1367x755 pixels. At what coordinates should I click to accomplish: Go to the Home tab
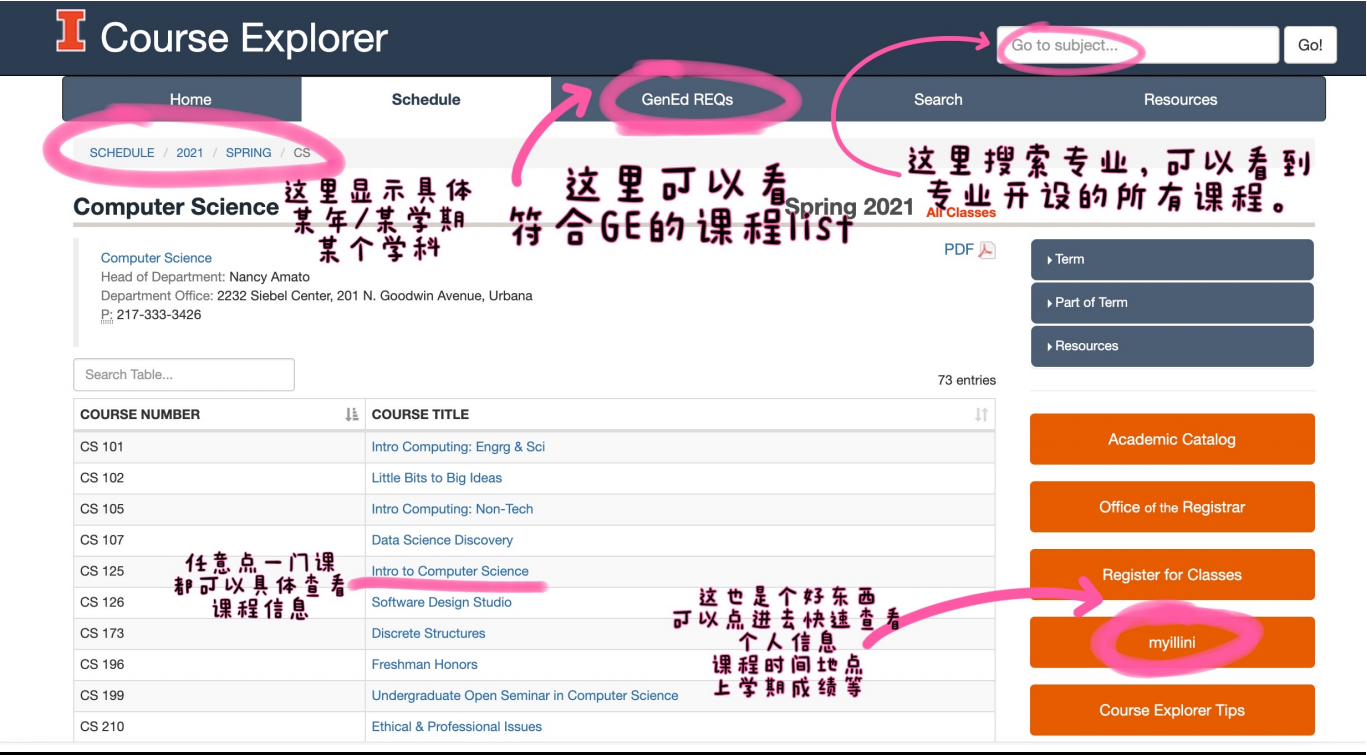[190, 99]
